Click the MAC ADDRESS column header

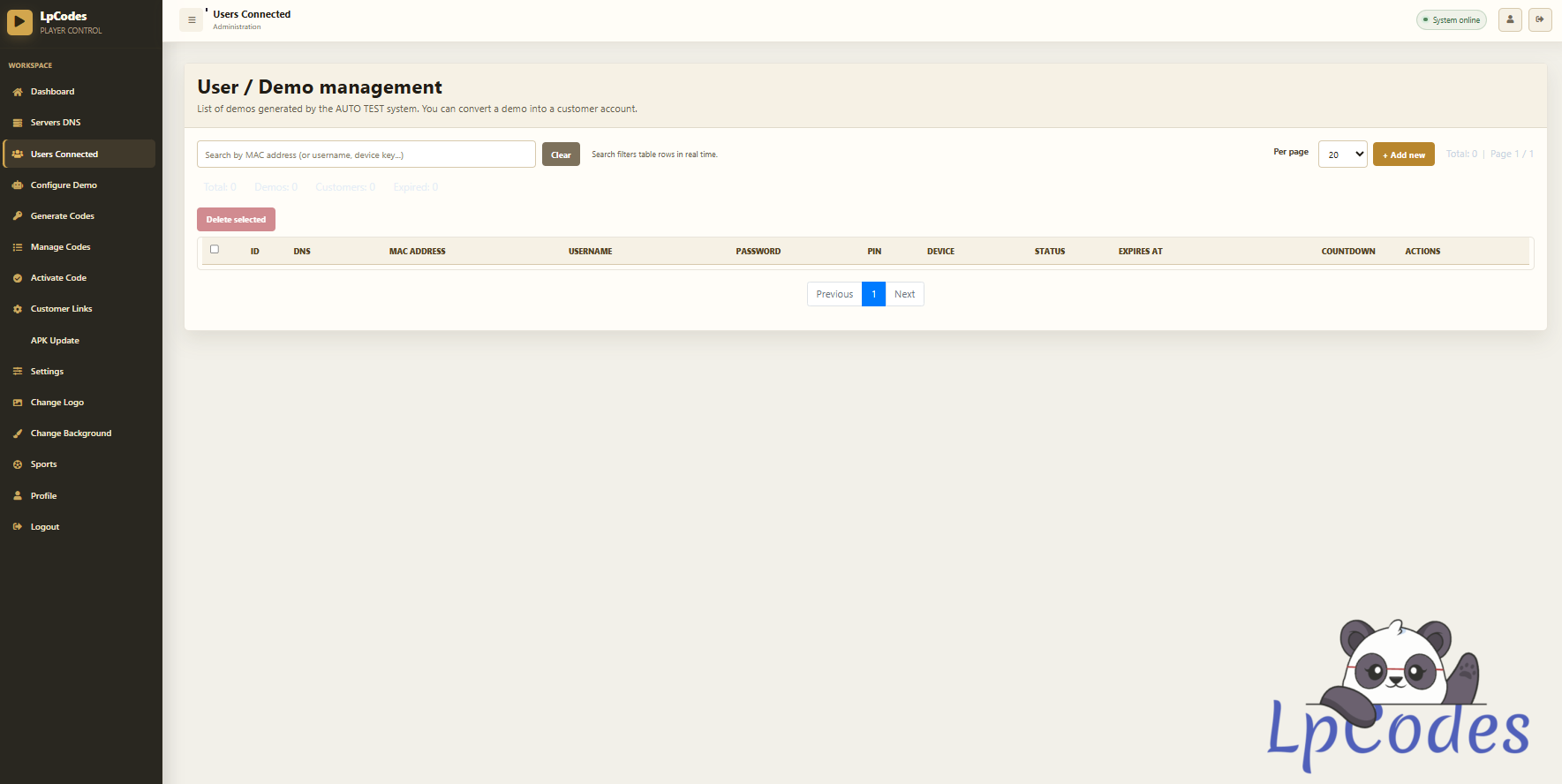417,252
